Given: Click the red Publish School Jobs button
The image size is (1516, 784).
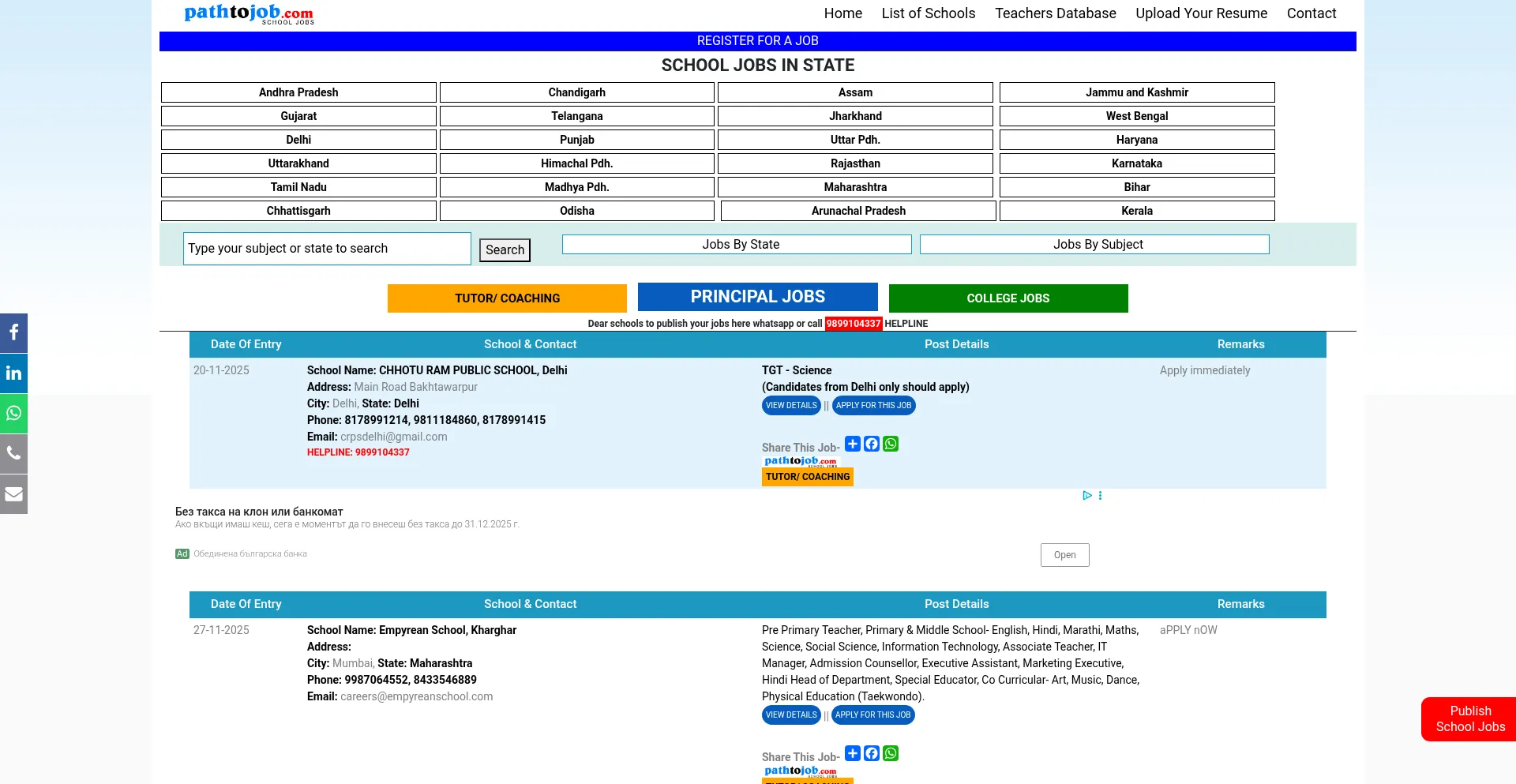Looking at the screenshot, I should point(1469,719).
